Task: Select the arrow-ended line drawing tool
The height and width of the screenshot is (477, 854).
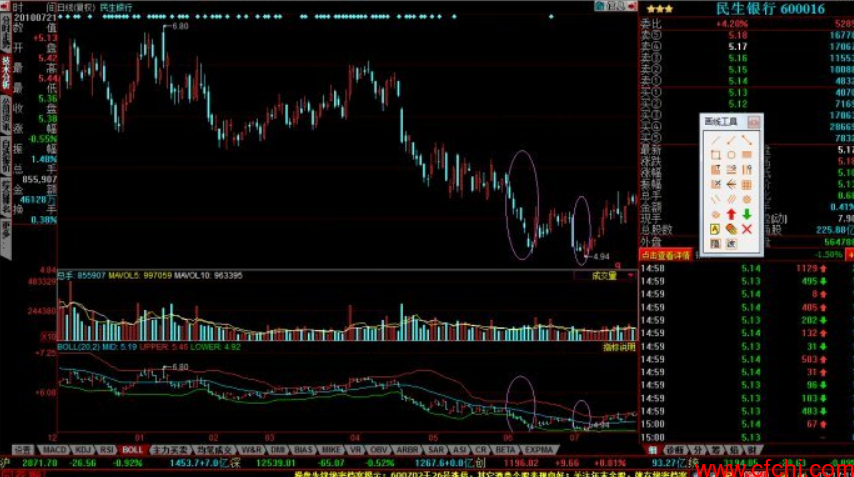Action: tap(731, 140)
